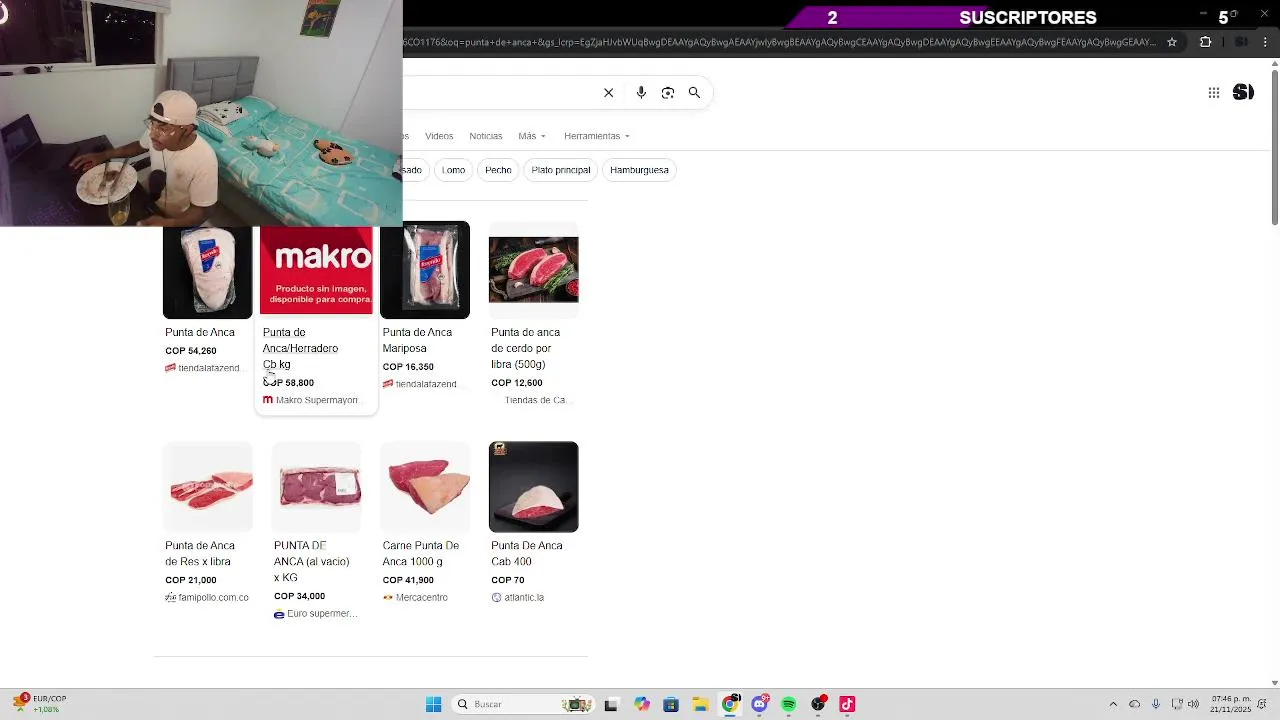Image resolution: width=1280 pixels, height=720 pixels.
Task: Open the Google account avatar on the page
Action: coord(1243,93)
